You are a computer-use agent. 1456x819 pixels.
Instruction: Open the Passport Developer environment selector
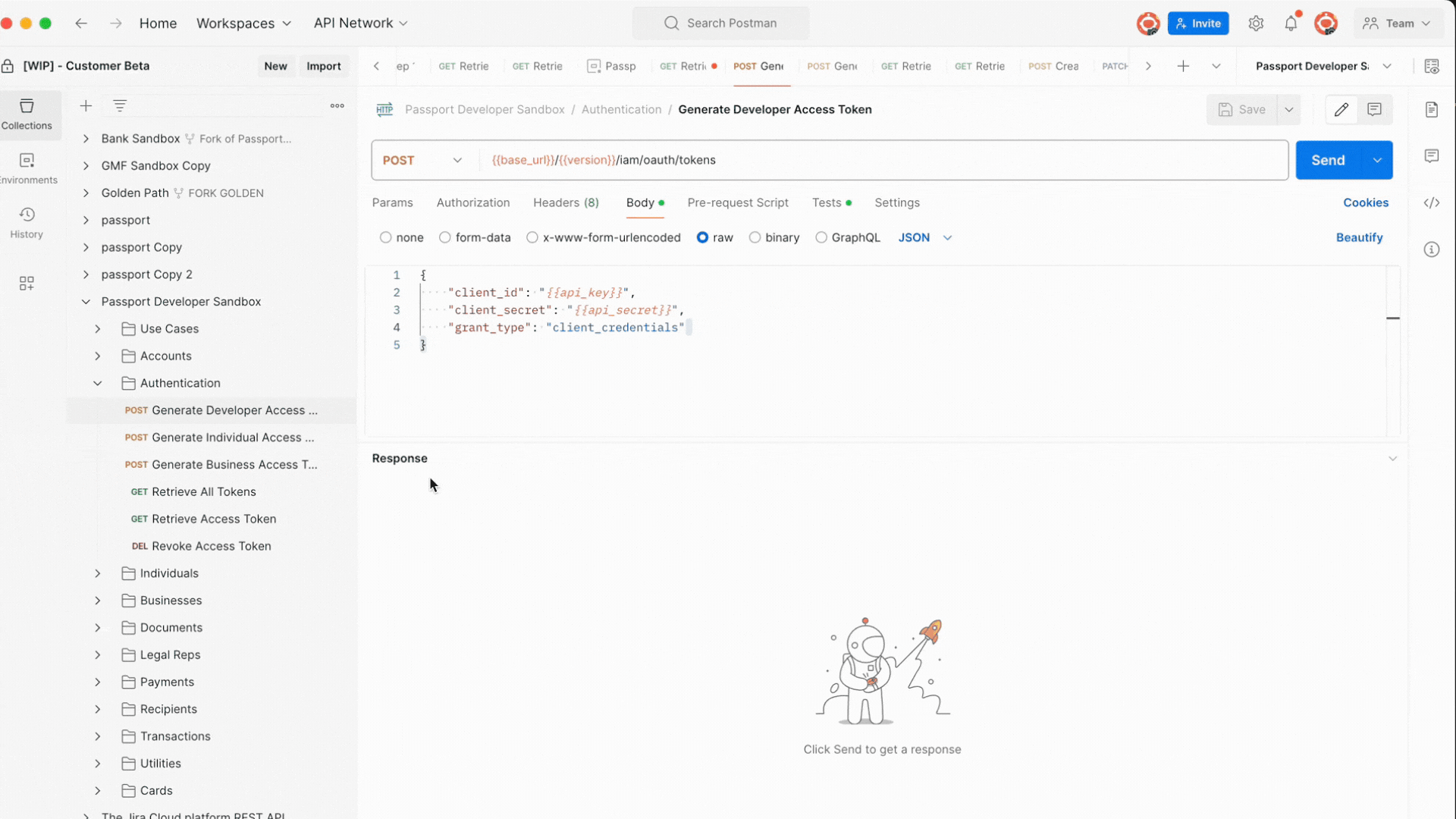coord(1323,66)
